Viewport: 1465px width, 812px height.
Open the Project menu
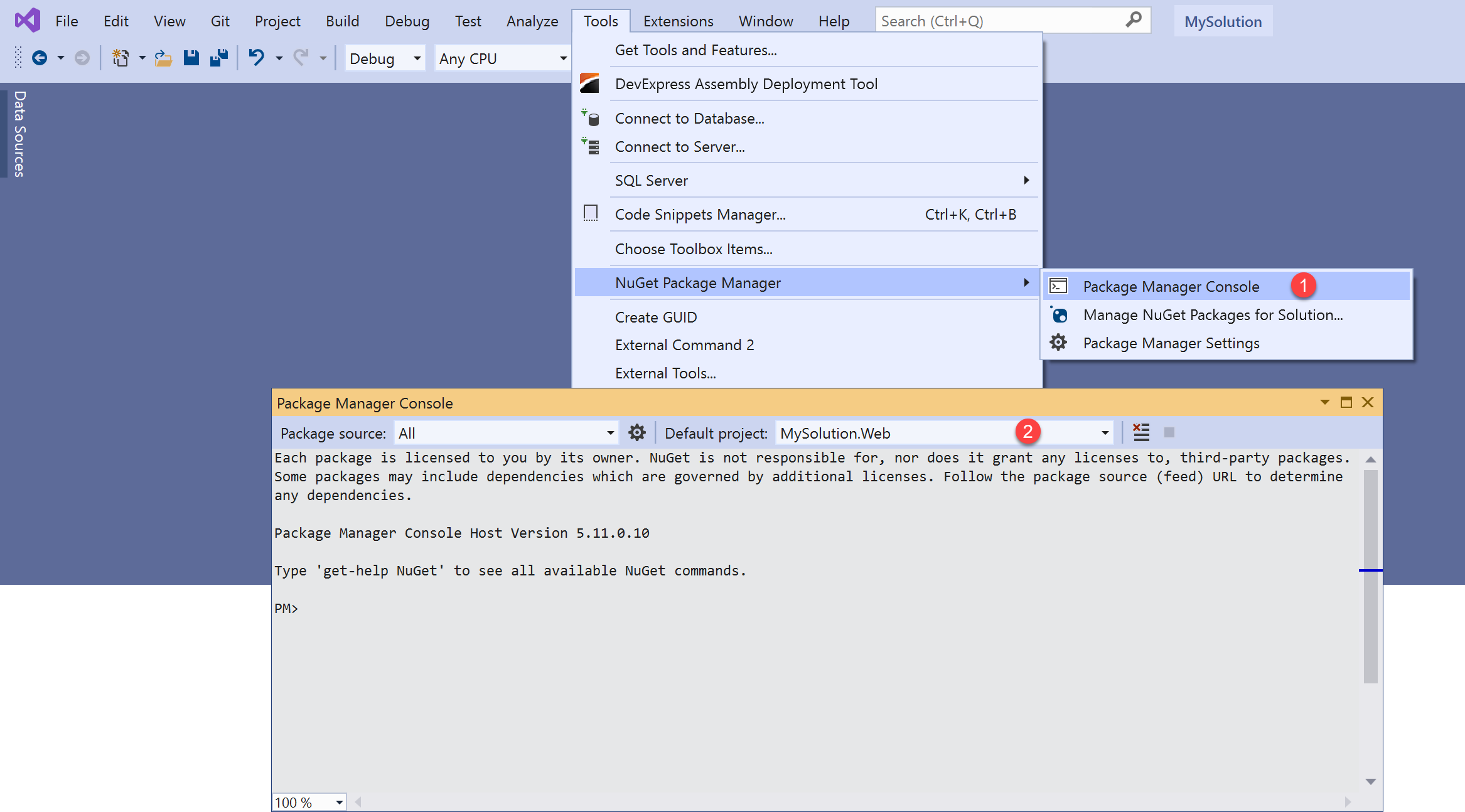pyautogui.click(x=277, y=21)
